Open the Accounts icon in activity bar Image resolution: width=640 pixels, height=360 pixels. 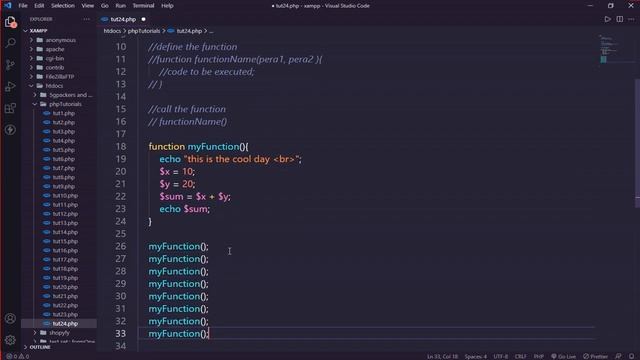(x=10, y=318)
